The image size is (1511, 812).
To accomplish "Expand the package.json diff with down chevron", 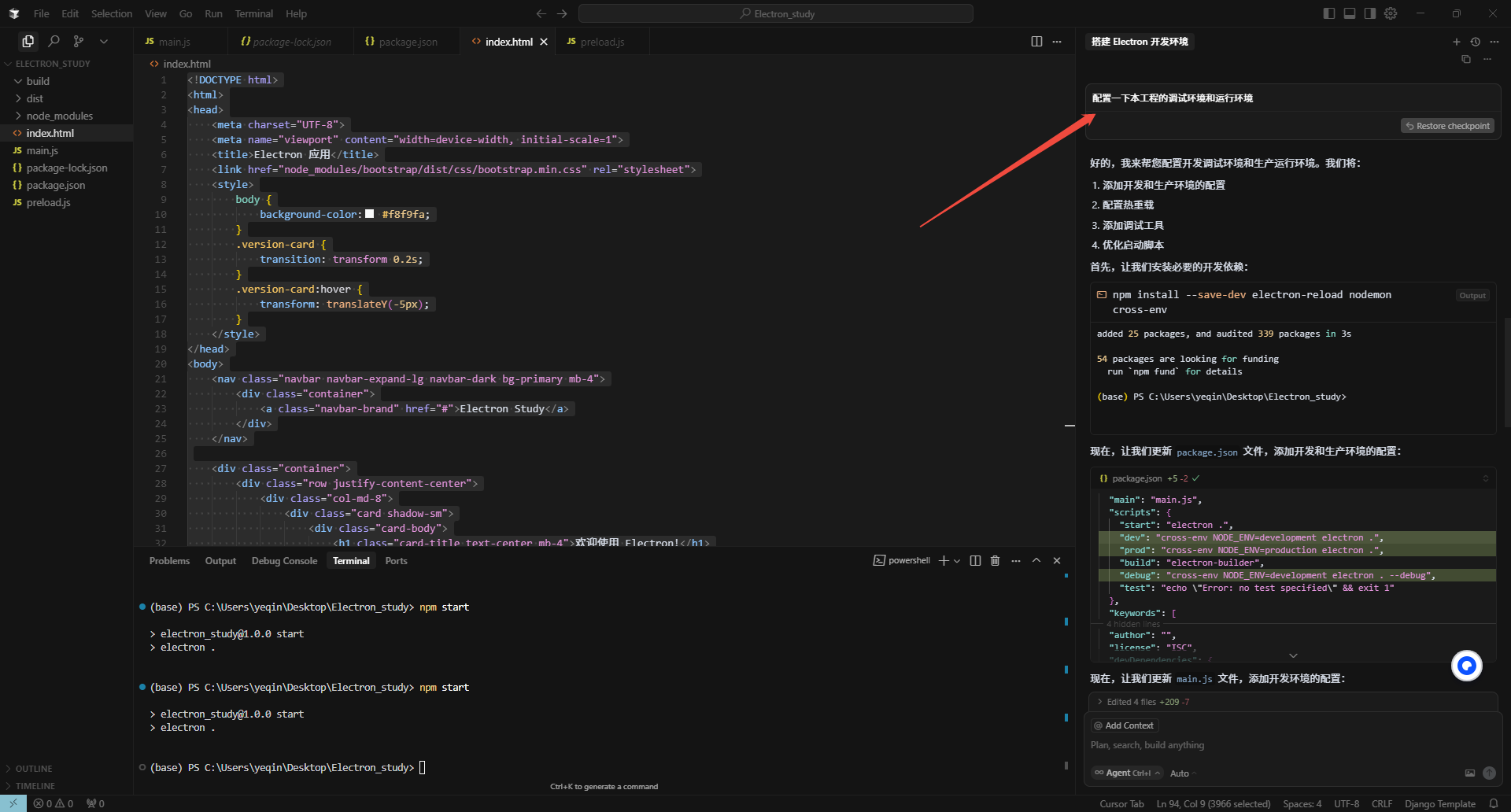I will (1293, 655).
